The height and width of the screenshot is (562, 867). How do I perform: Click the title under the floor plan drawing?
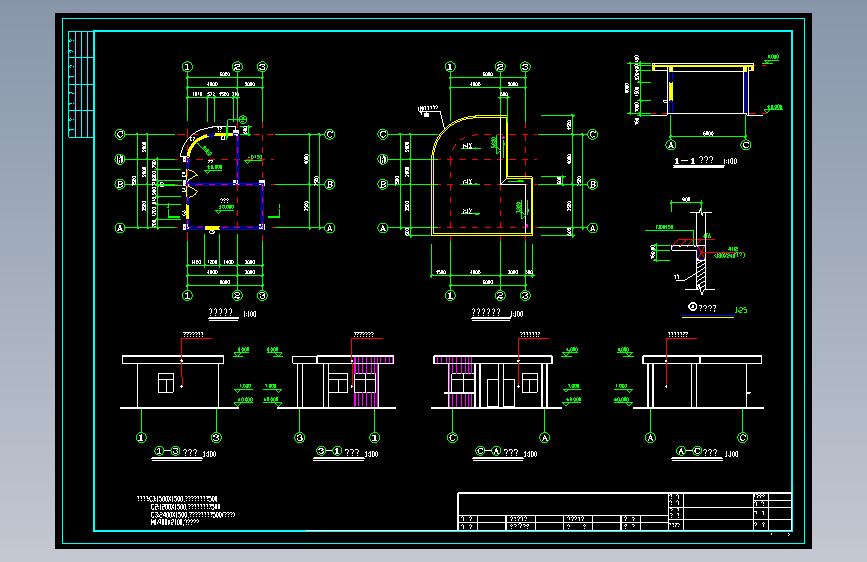tap(221, 313)
